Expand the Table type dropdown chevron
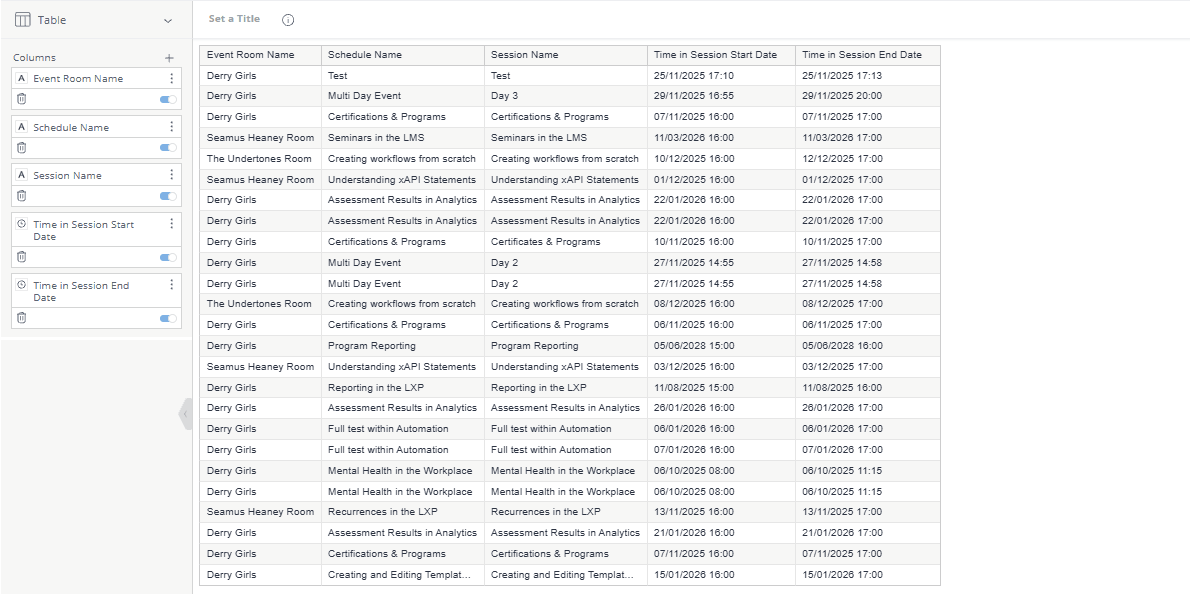 [167, 20]
